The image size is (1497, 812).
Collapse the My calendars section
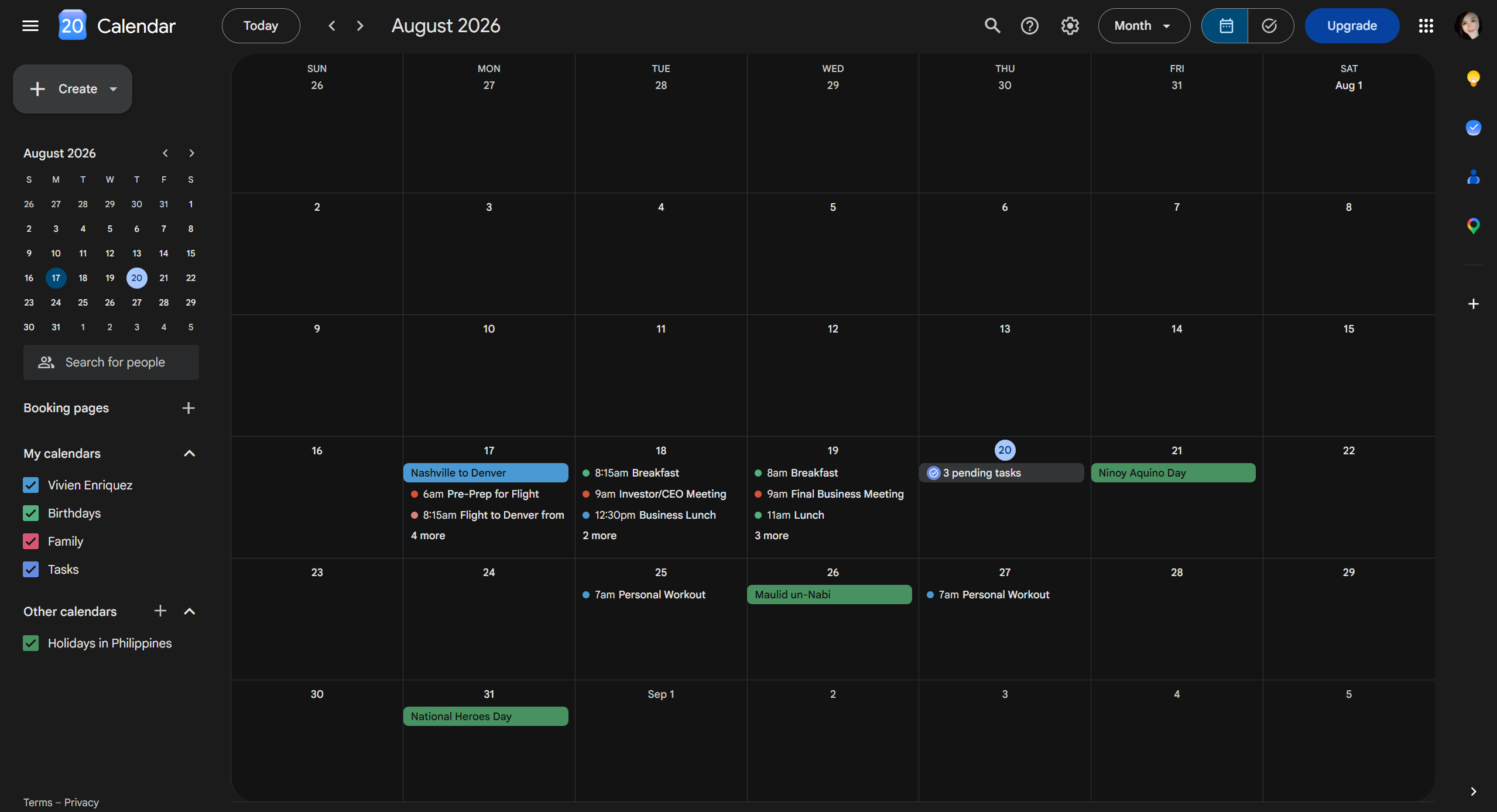[189, 454]
